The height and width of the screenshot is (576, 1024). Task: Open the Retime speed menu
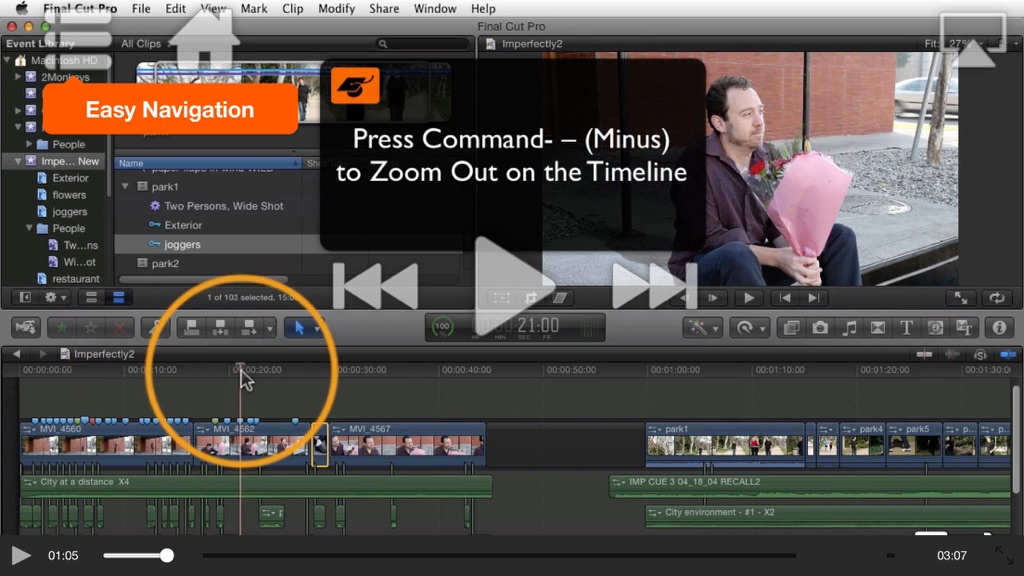click(x=748, y=327)
